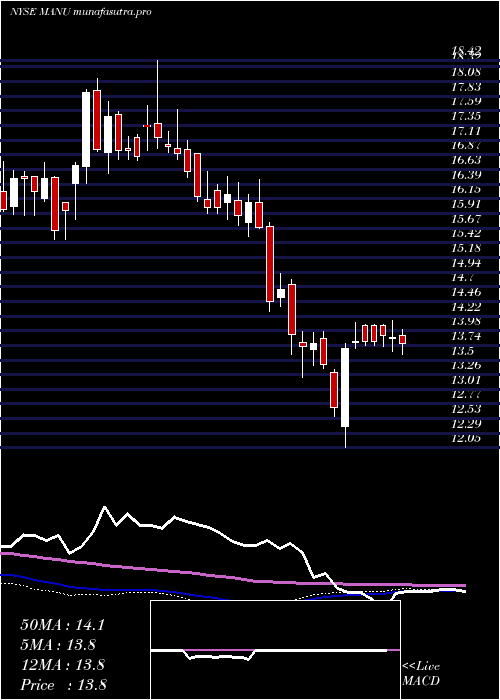The height and width of the screenshot is (700, 500).
Task: Select the 15.18 price axis label
Action: coord(466,248)
